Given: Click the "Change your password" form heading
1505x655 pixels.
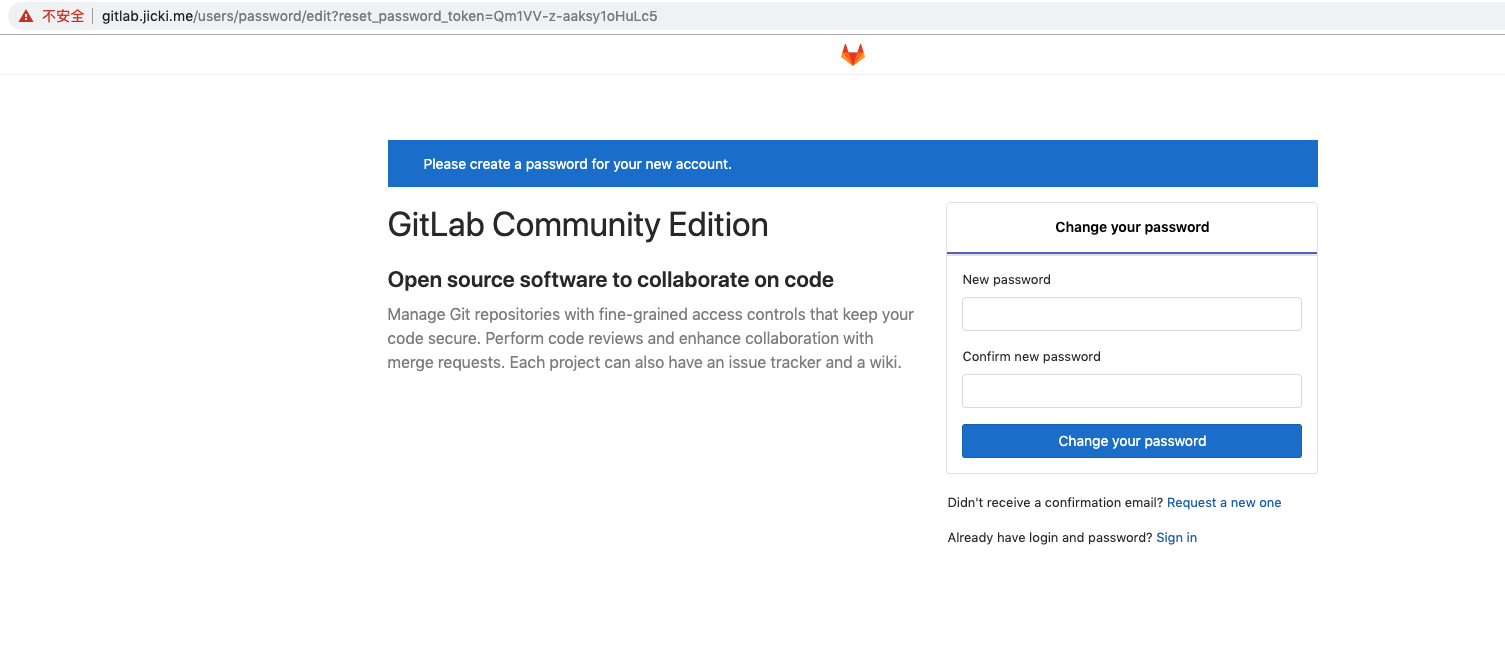Looking at the screenshot, I should [1131, 227].
